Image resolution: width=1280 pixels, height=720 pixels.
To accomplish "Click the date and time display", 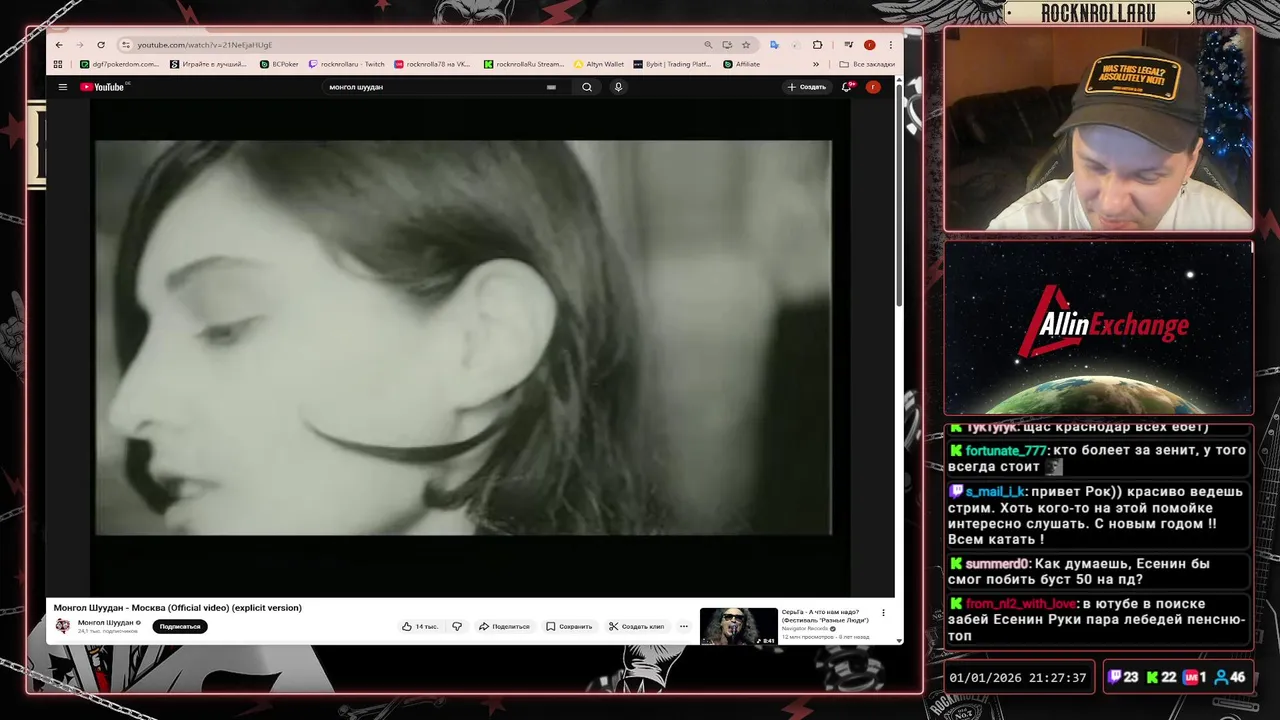I will 1017,678.
